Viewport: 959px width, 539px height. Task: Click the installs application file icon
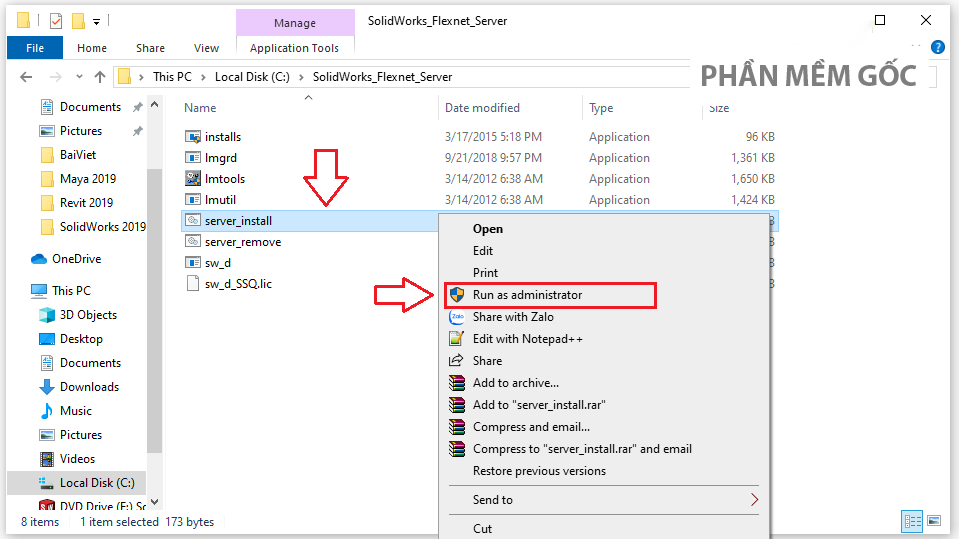(193, 136)
